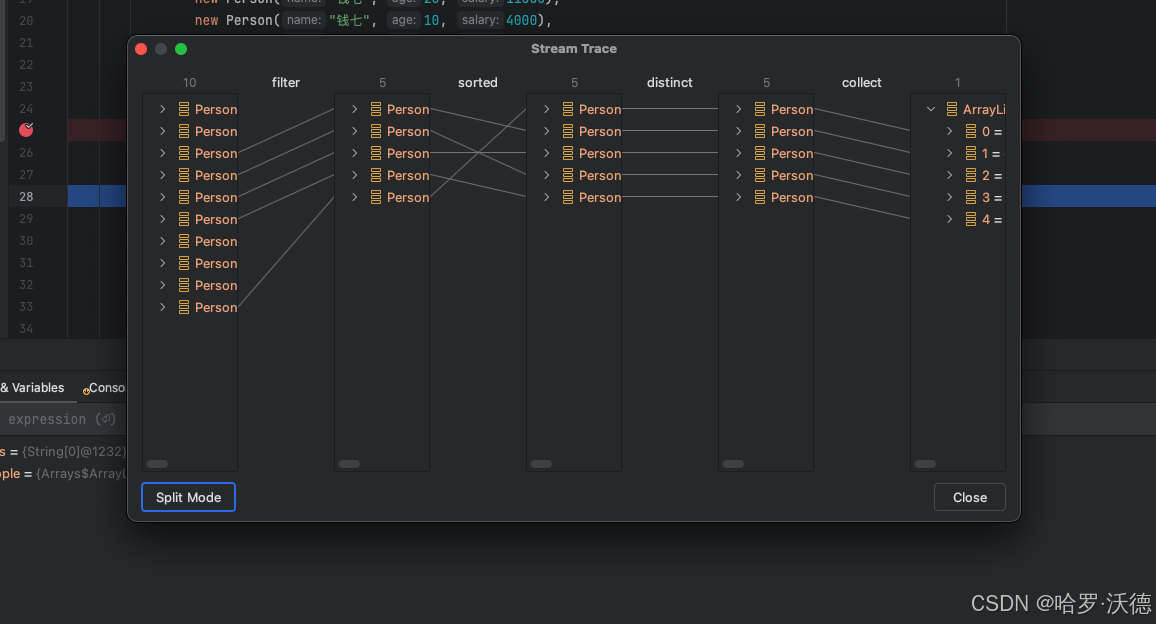
Task: Click the object icon next to item 0
Action: pos(971,131)
